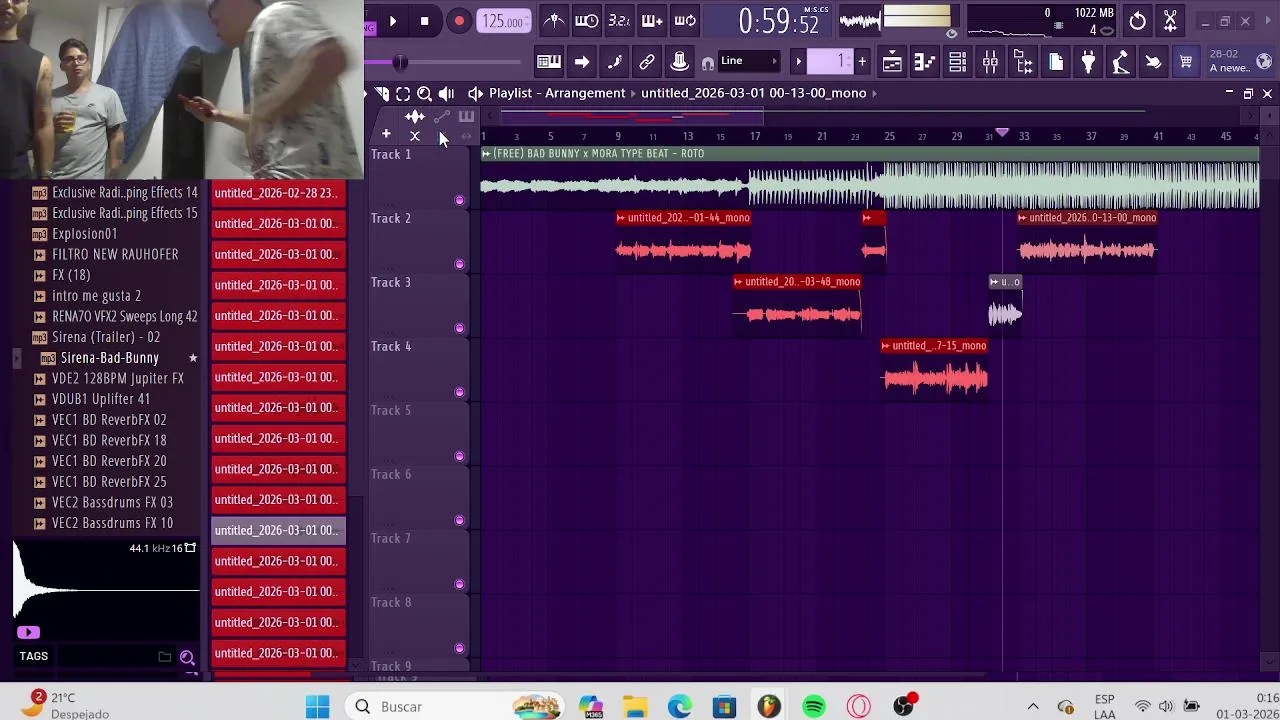Screen dimensions: 1280x720
Task: Click the desk lamp tool icon
Action: 1121,62
